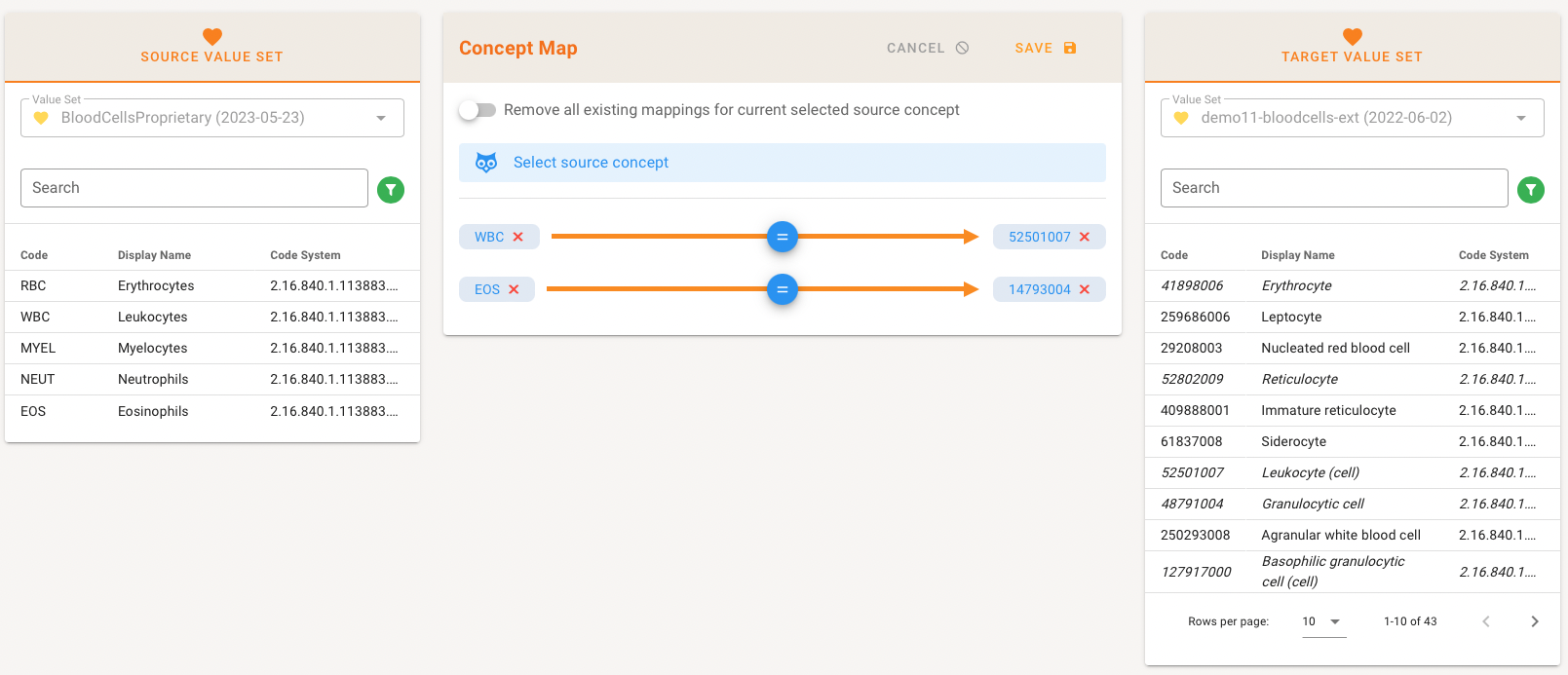This screenshot has height=675, width=1568.
Task: Toggle Remove all existing mappings switch
Action: coord(478,110)
